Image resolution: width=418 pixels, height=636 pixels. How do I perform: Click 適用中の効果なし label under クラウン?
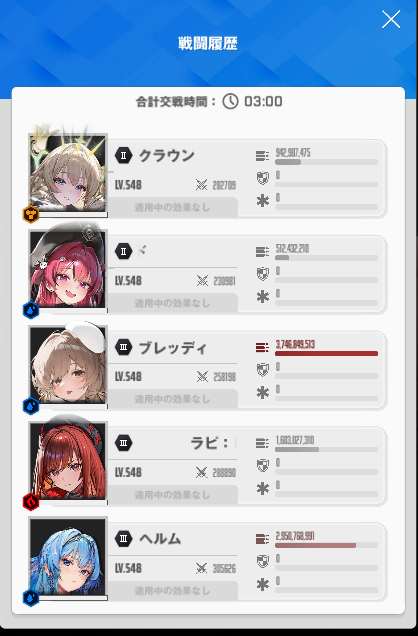172,208
